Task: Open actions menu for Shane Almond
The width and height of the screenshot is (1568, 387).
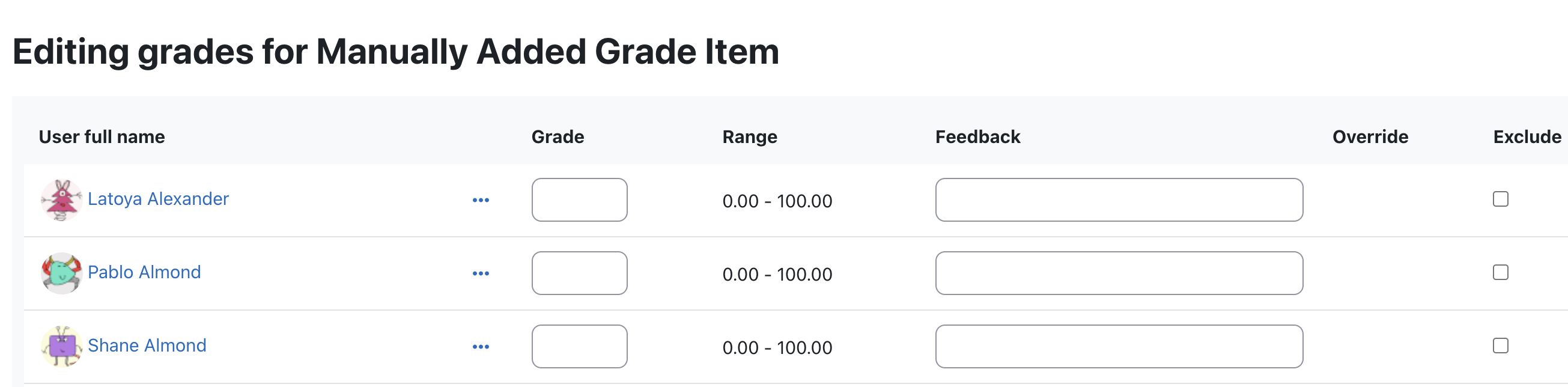Action: tap(481, 347)
